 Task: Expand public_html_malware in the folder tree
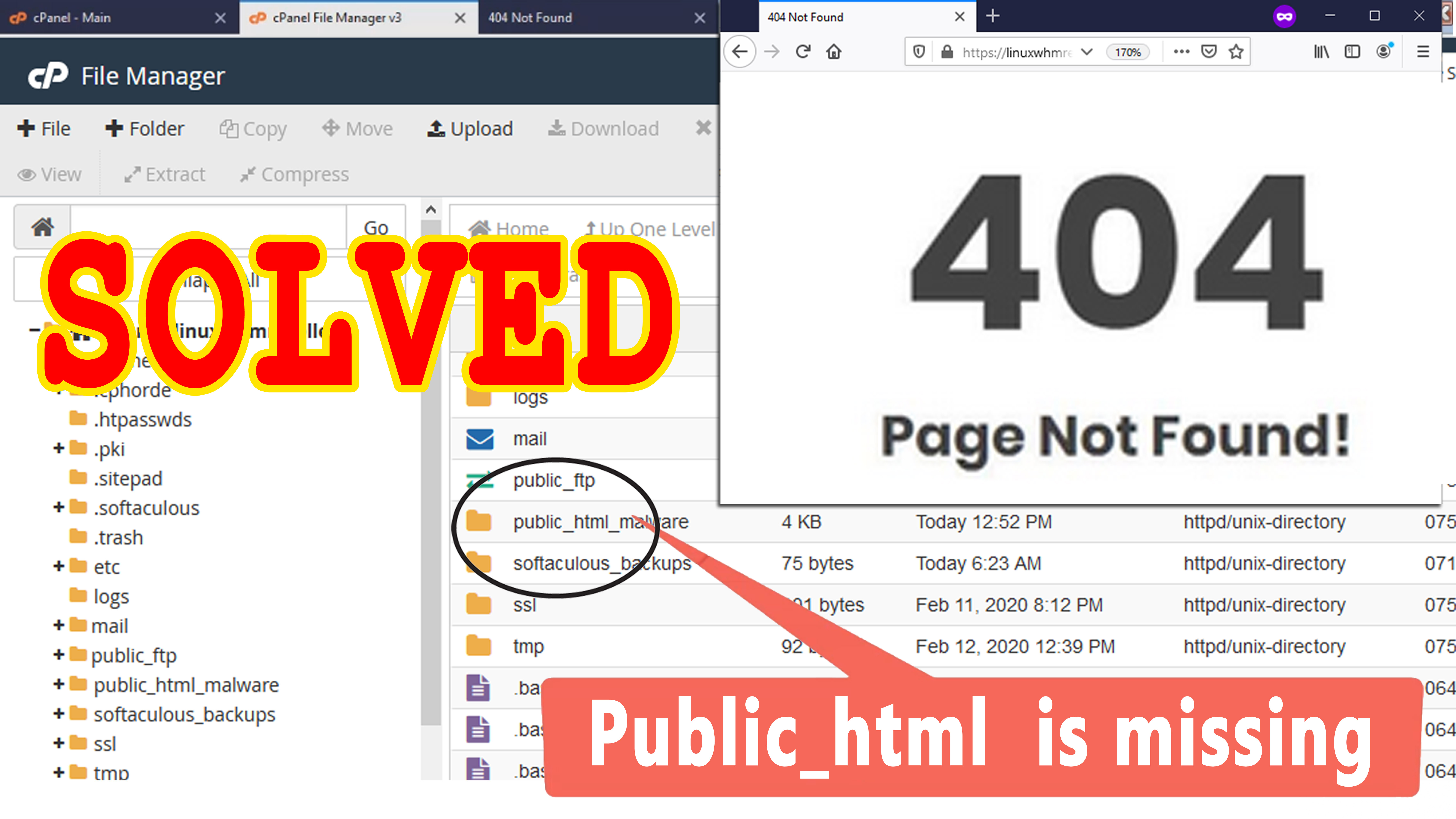[x=58, y=685]
